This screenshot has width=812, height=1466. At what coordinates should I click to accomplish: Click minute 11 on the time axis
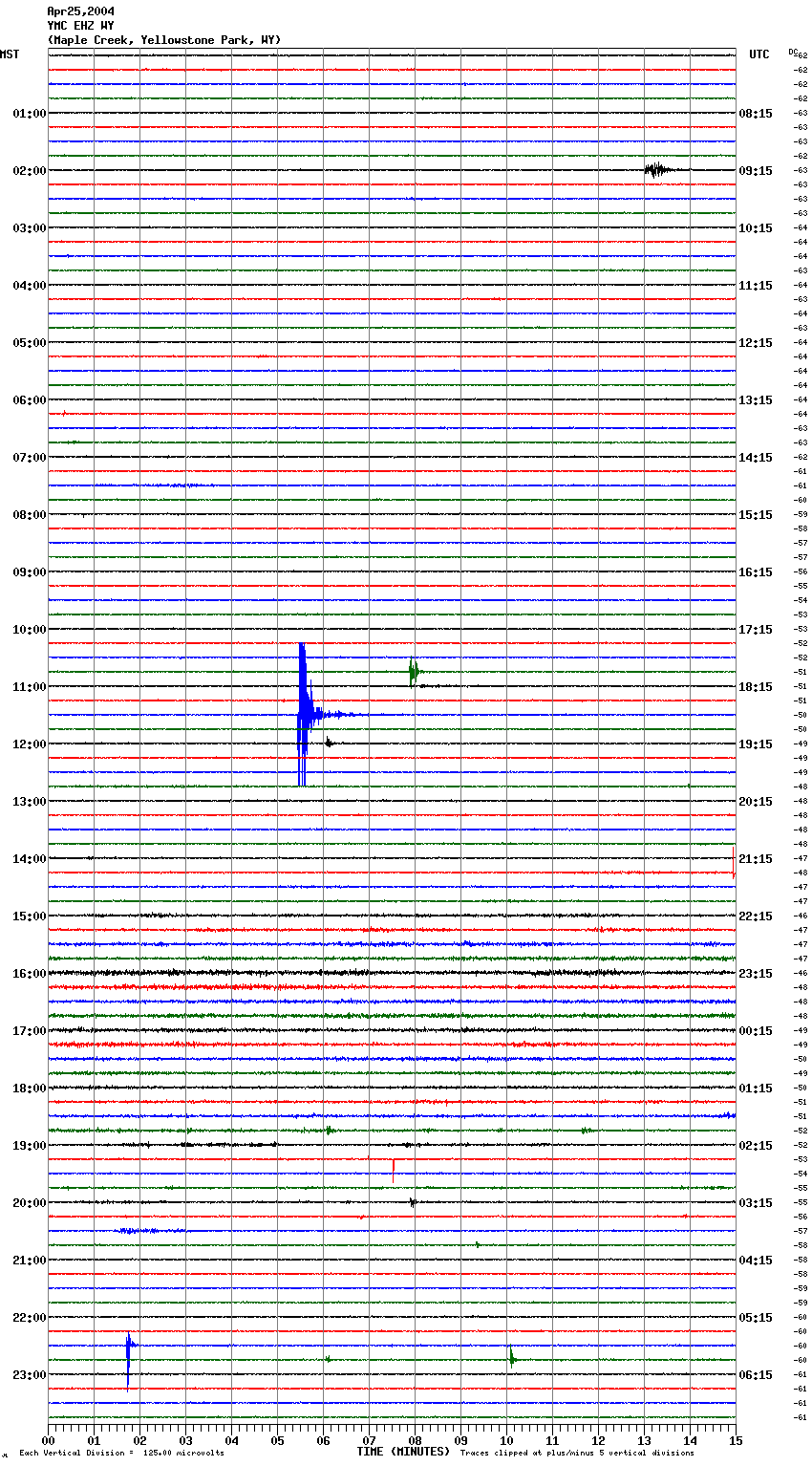point(552,1440)
